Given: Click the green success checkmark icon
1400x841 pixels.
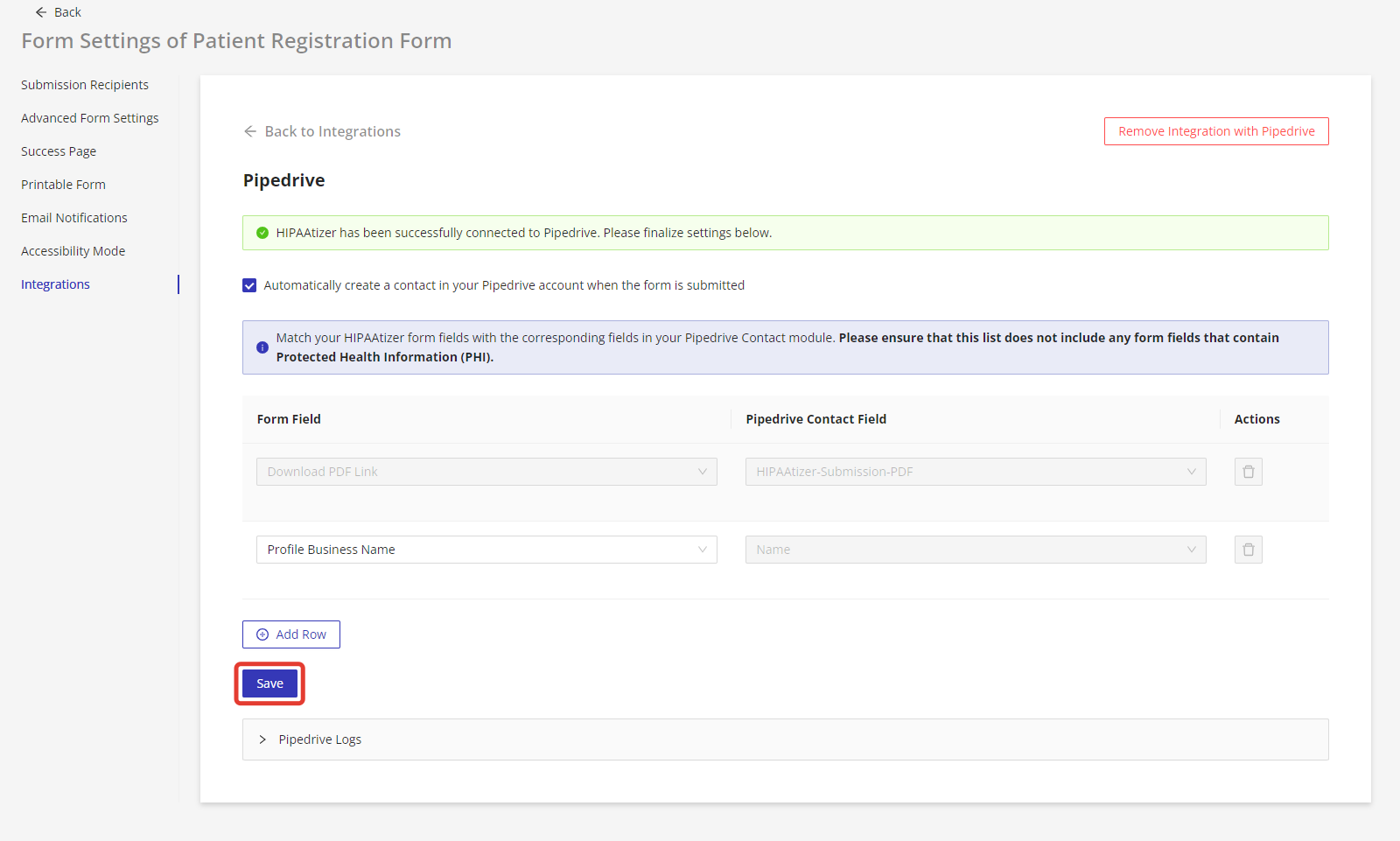Looking at the screenshot, I should pyautogui.click(x=262, y=233).
